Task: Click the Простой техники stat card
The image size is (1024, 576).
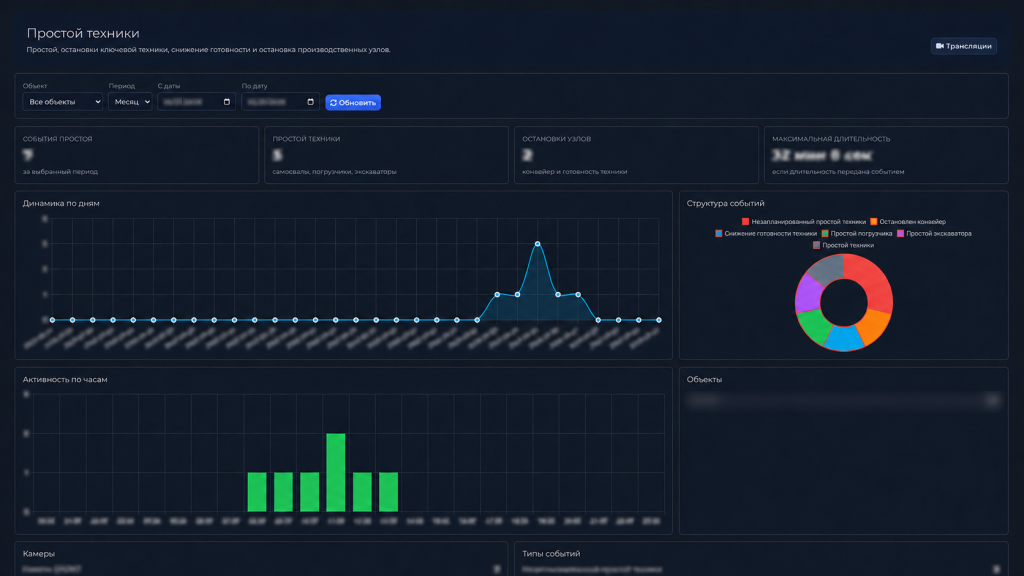Action: (x=386, y=155)
